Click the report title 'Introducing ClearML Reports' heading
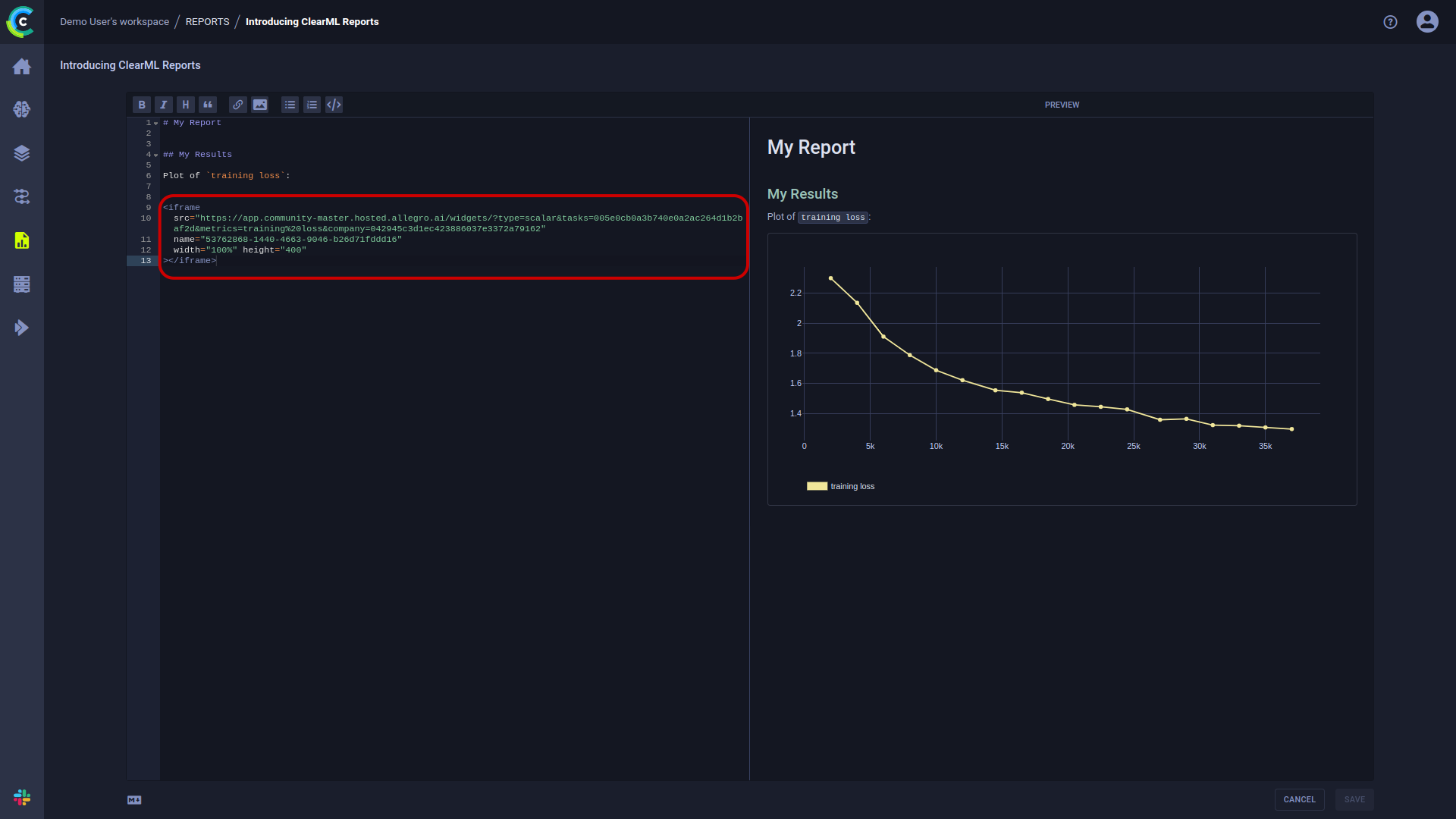The width and height of the screenshot is (1456, 819). coord(130,65)
